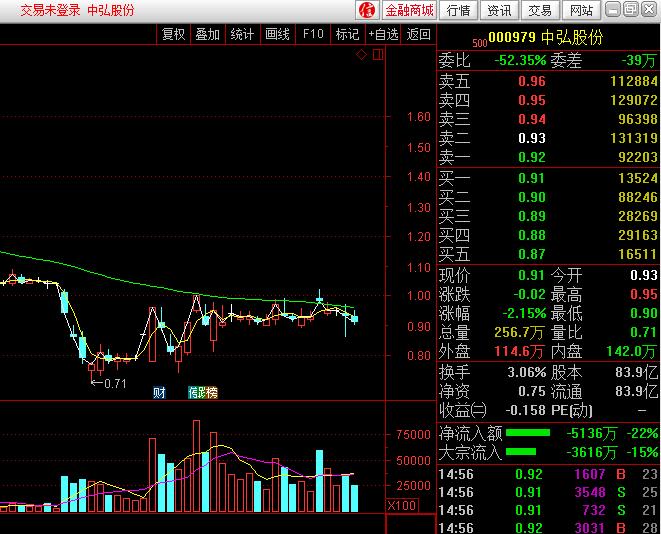This screenshot has height=534, width=661.
Task: Click the X100 volume scale label
Action: (402, 506)
